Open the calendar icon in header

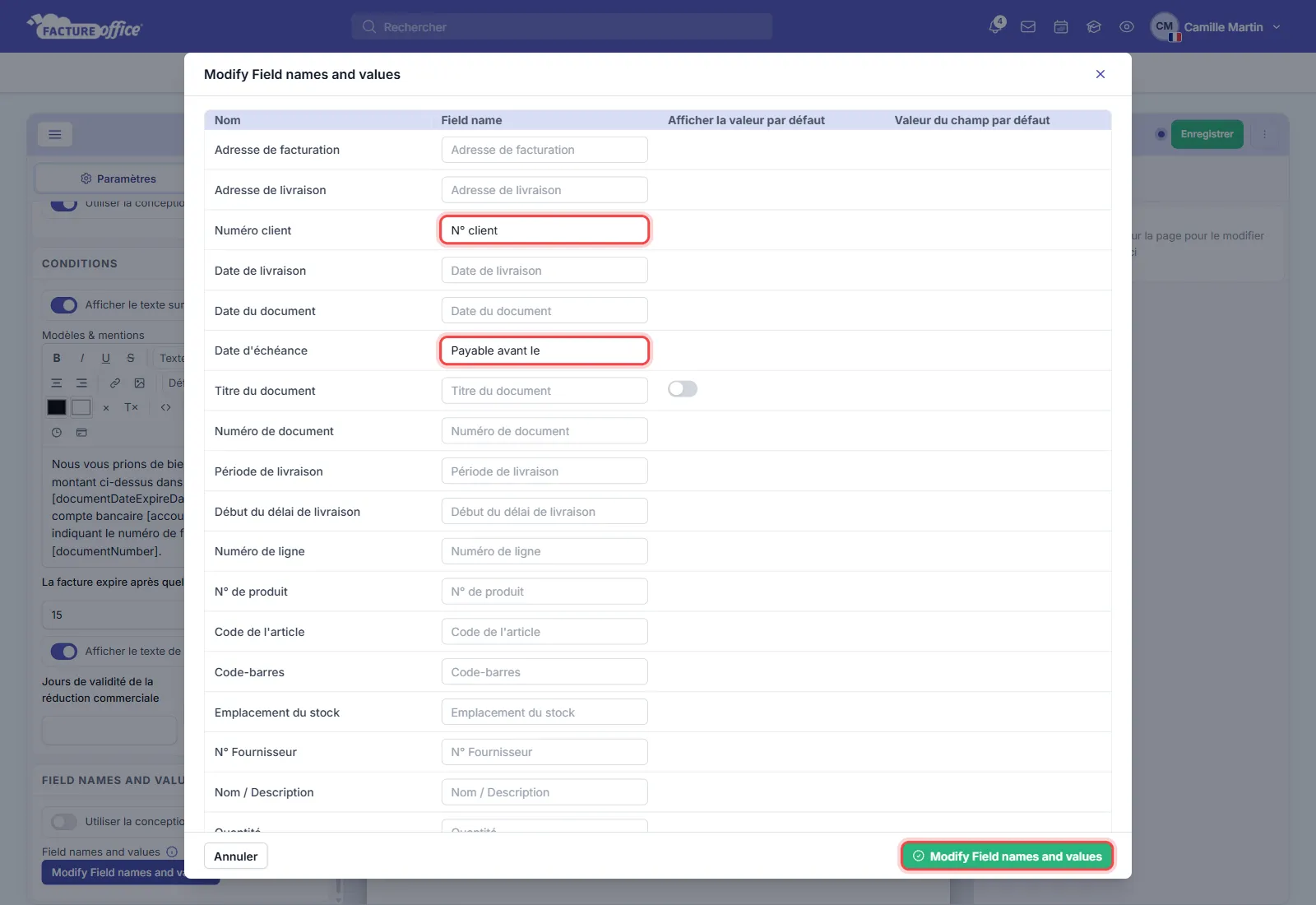(1061, 27)
